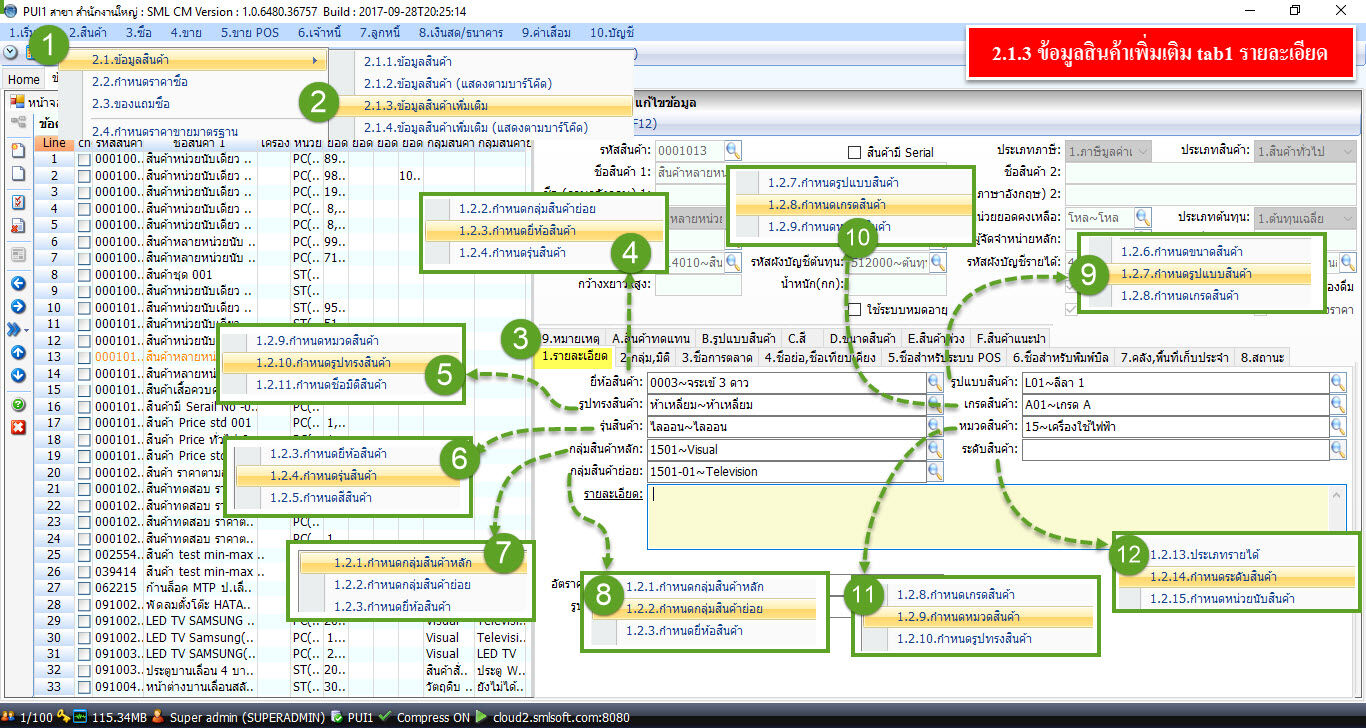1366x728 pixels.
Task: Switch to the Home tab
Action: click(23, 79)
